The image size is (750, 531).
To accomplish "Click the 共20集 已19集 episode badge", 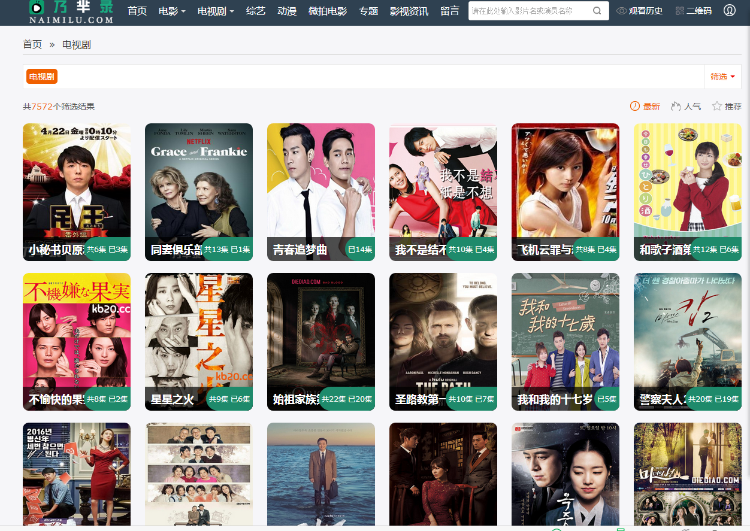I will (713, 399).
